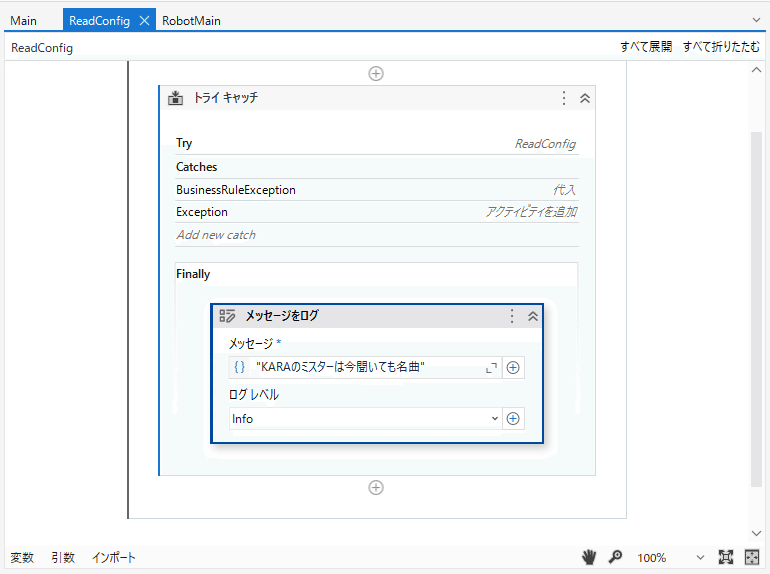The image size is (770, 574).
Task: Click the zoom magnifier icon
Action: [615, 557]
